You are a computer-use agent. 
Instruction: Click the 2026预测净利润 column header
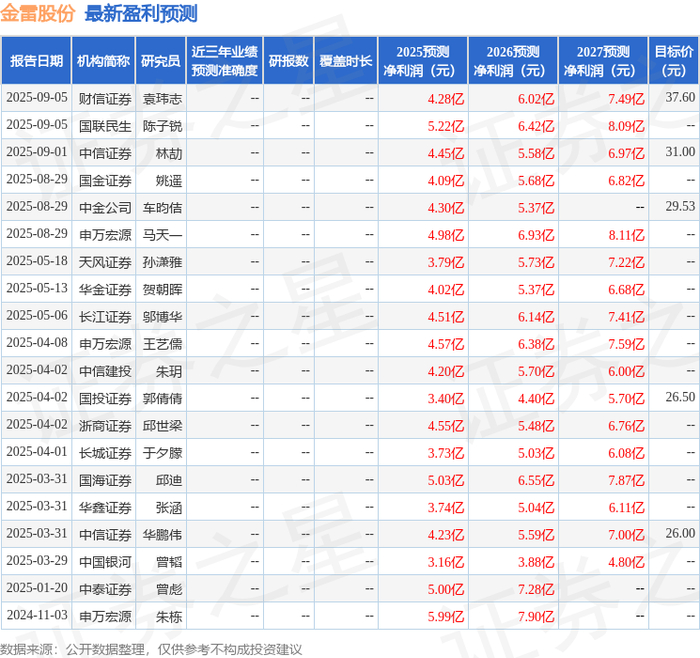click(x=513, y=61)
